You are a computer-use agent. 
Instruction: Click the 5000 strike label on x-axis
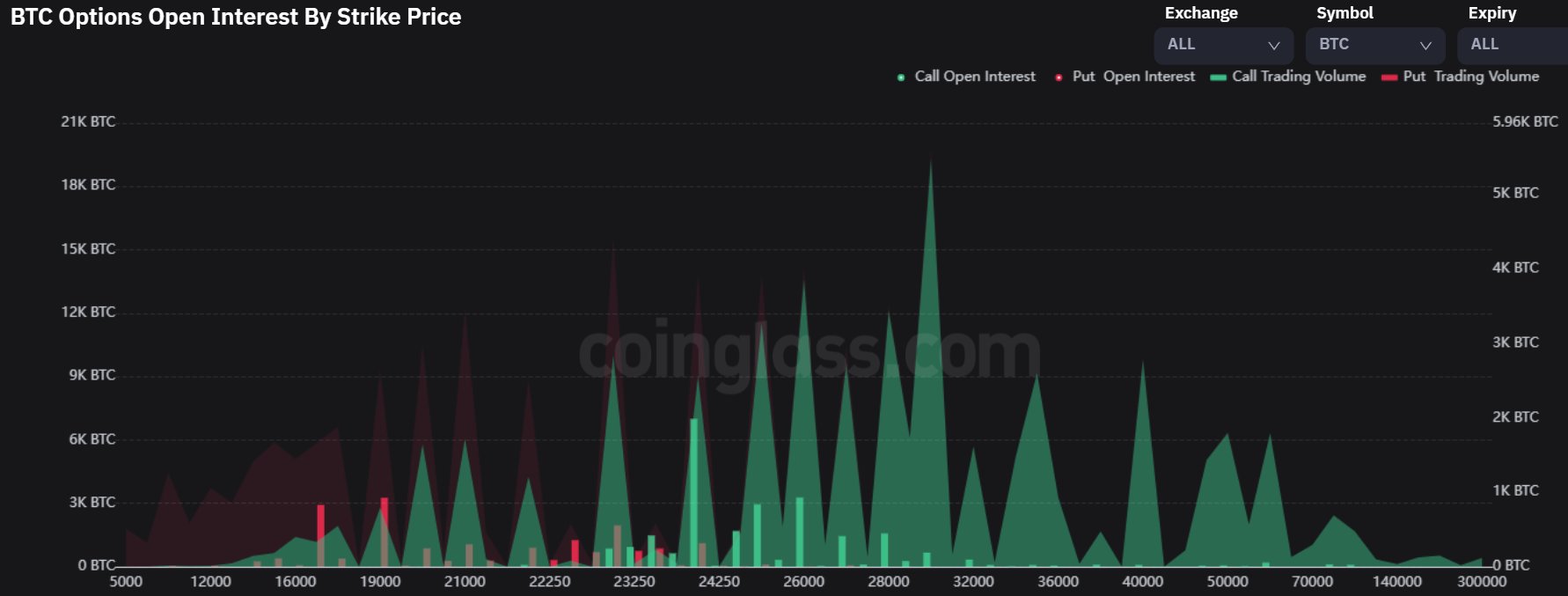tap(126, 582)
